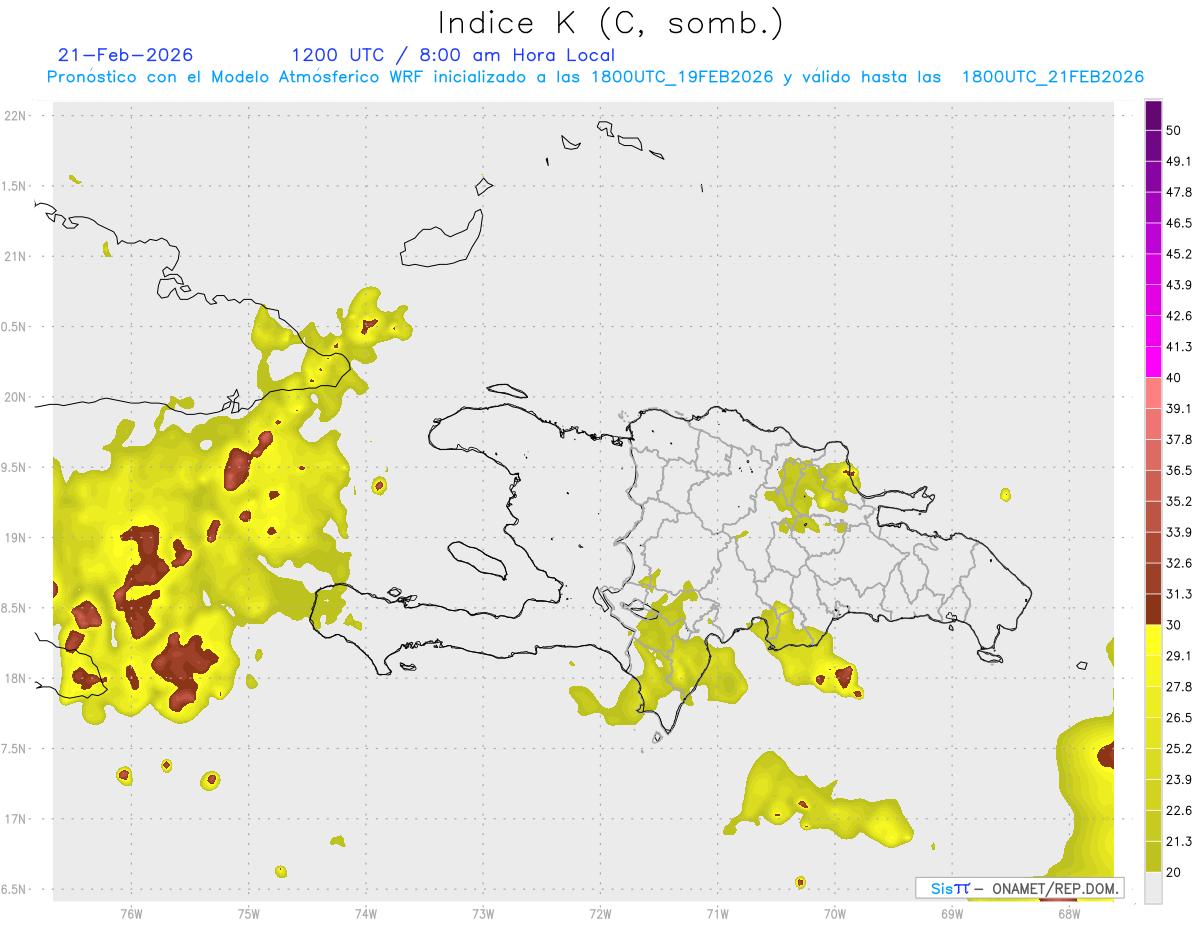Click the colorbar value '45.2'
Viewport: 1200px width, 927px height.
pos(1179,254)
